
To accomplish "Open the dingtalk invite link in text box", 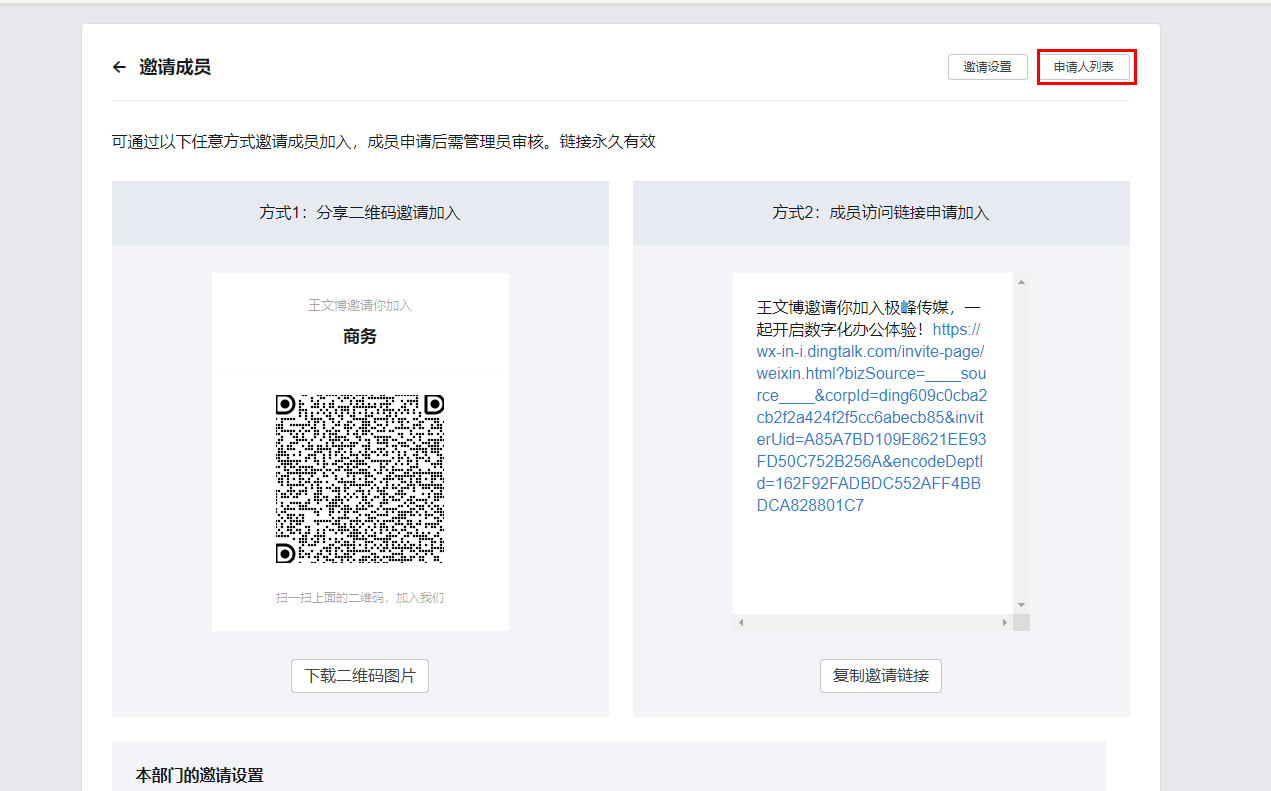I will (x=871, y=417).
